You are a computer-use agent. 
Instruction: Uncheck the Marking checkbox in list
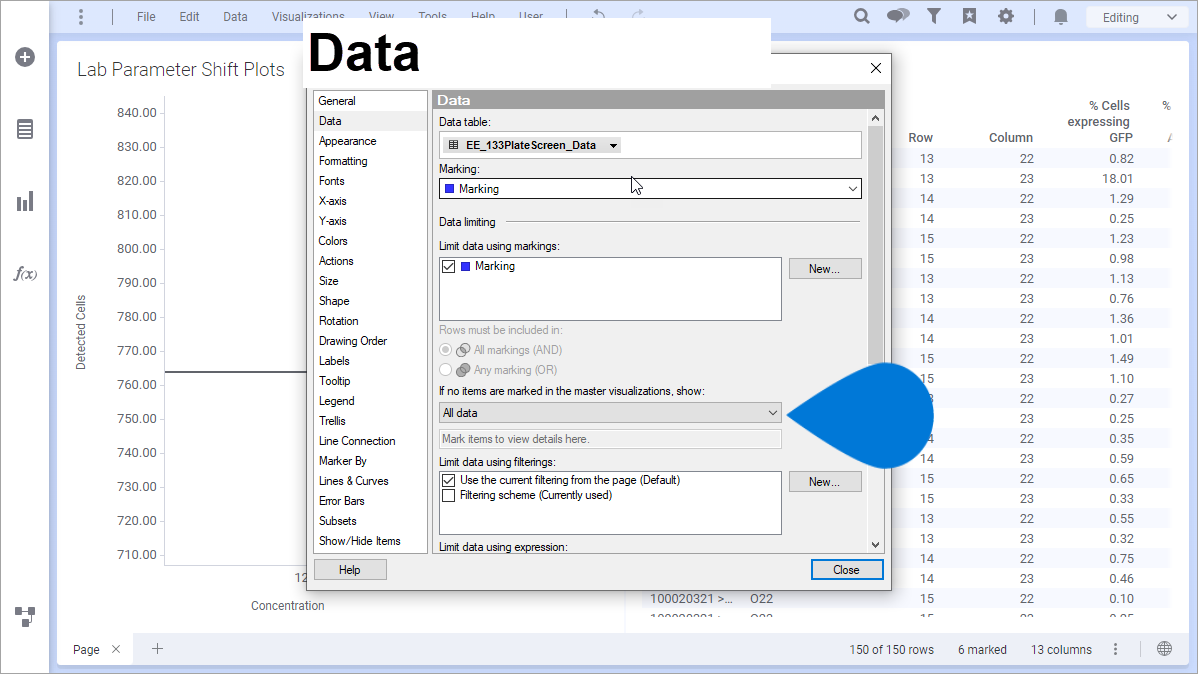pos(449,267)
